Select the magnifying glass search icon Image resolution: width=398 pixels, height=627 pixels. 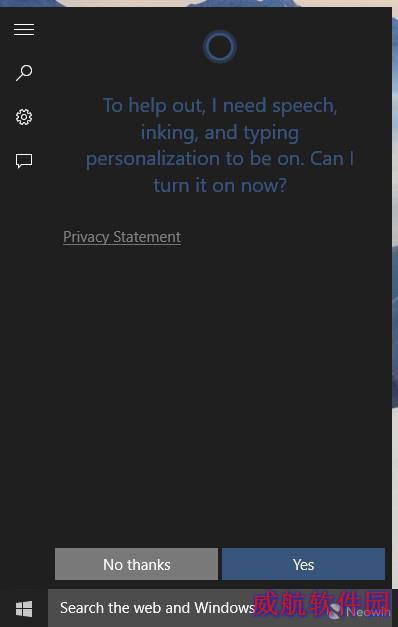click(24, 73)
